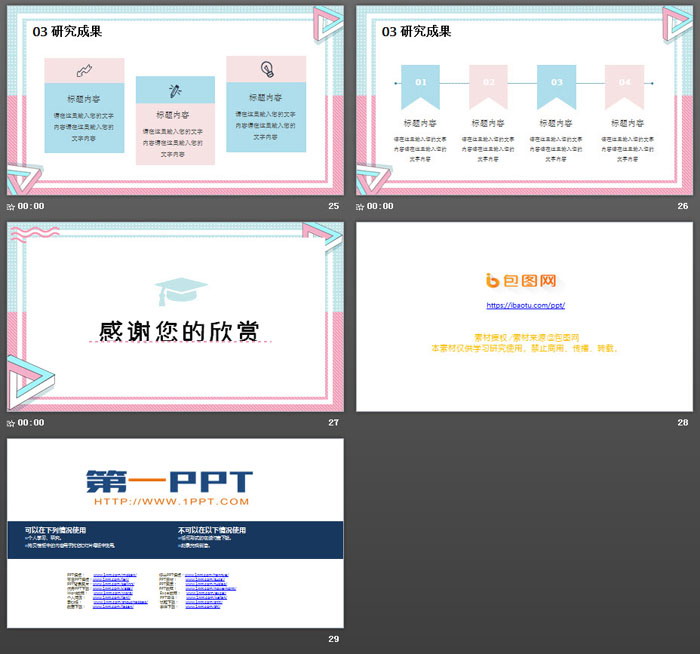Click the 01 blue banner on slide 26
This screenshot has height=654, width=700.
(x=420, y=87)
